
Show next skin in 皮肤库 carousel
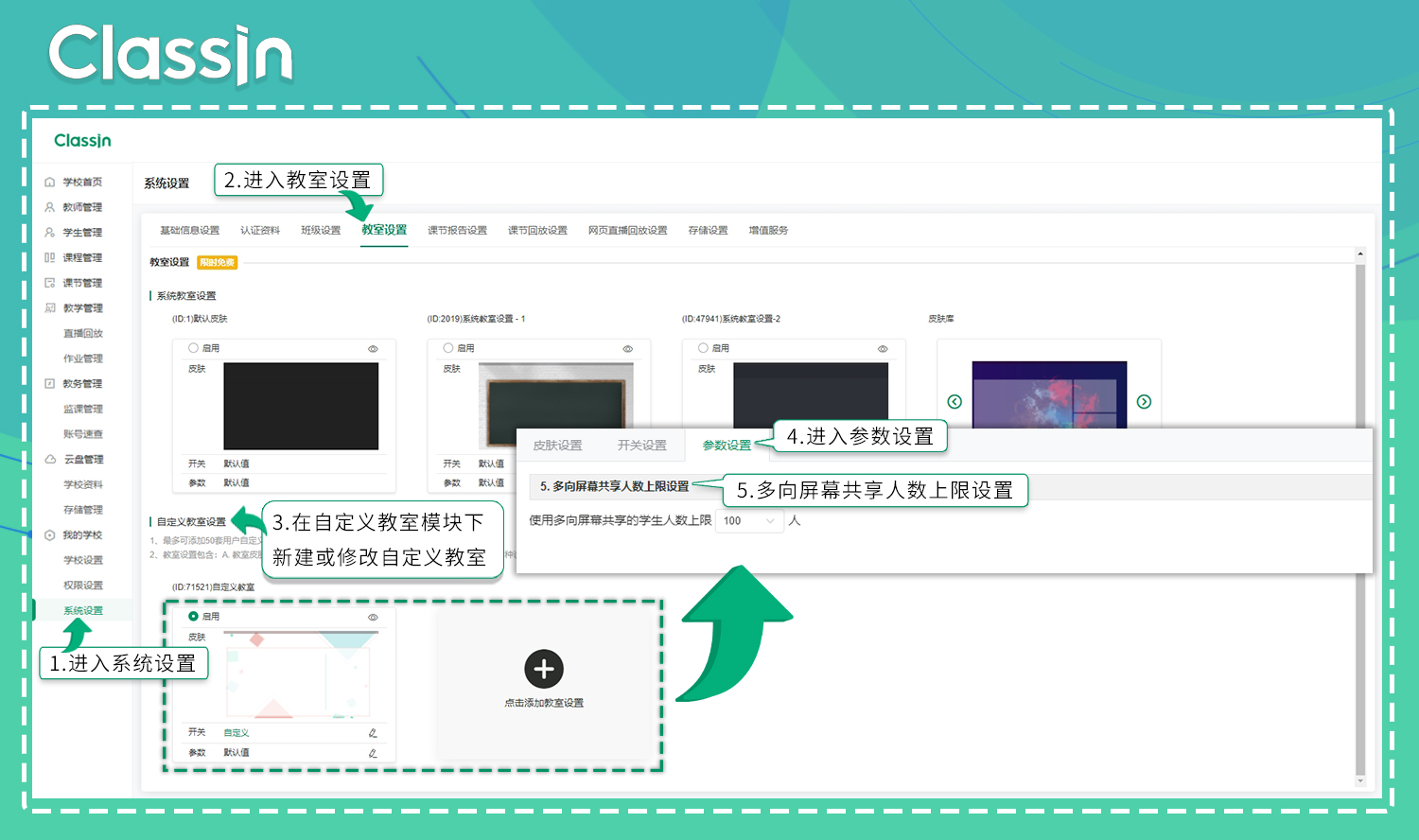[x=1144, y=402]
